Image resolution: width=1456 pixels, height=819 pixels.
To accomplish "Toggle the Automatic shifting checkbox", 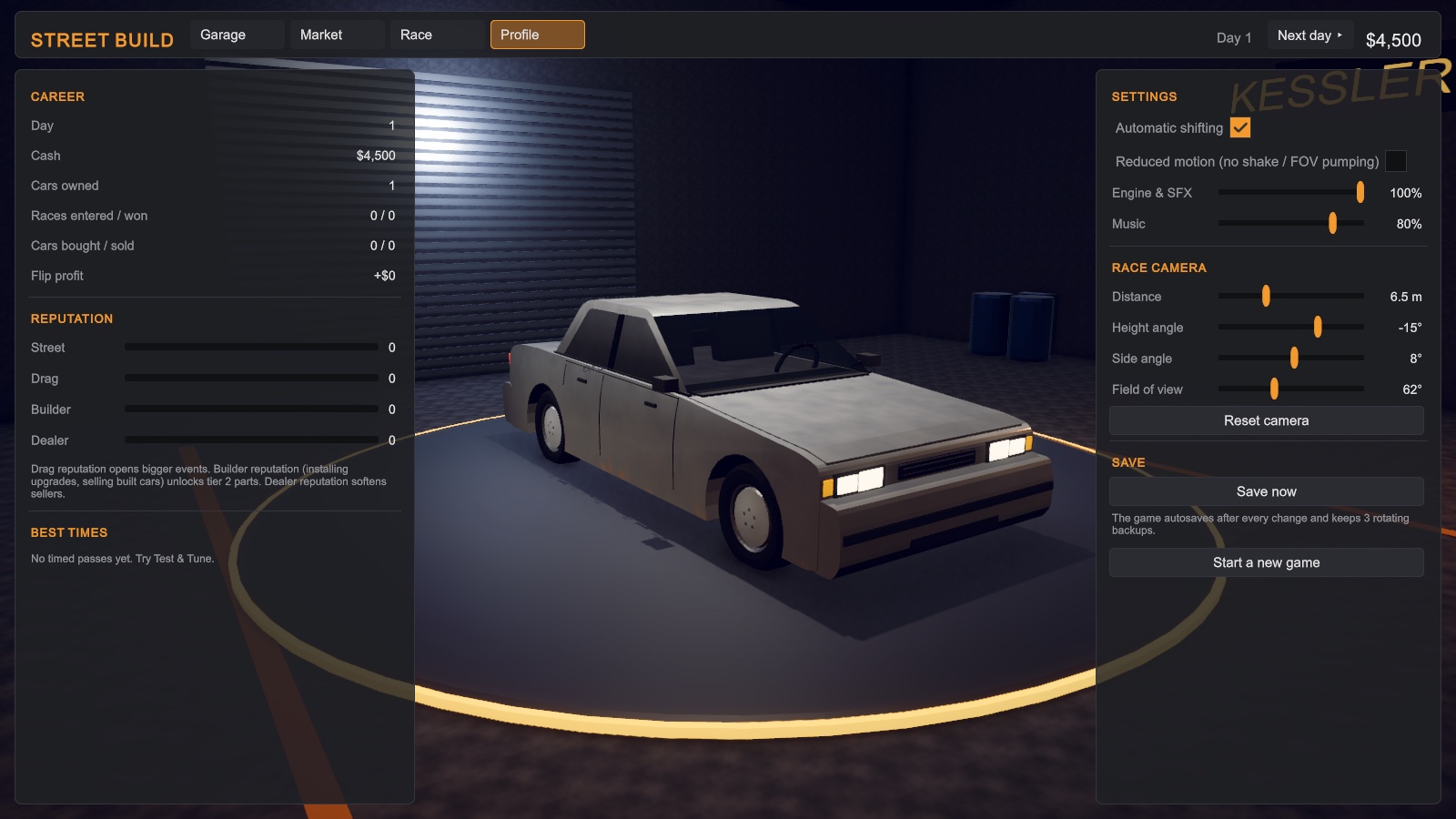I will tap(1240, 127).
